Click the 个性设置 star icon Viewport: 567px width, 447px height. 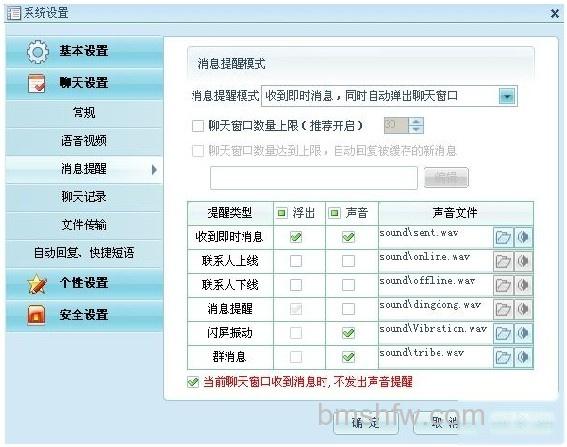pyautogui.click(x=37, y=284)
